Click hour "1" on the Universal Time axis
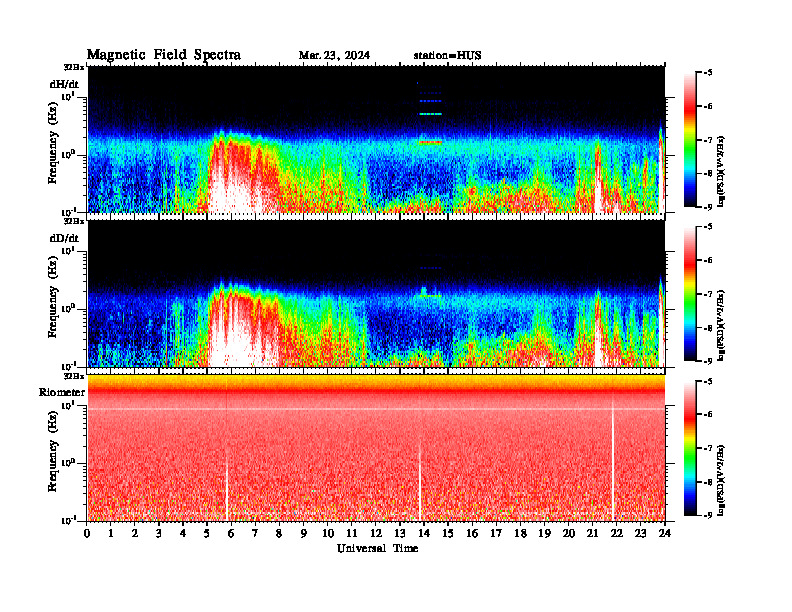Screen dimensions: 792x612 [x=111, y=533]
